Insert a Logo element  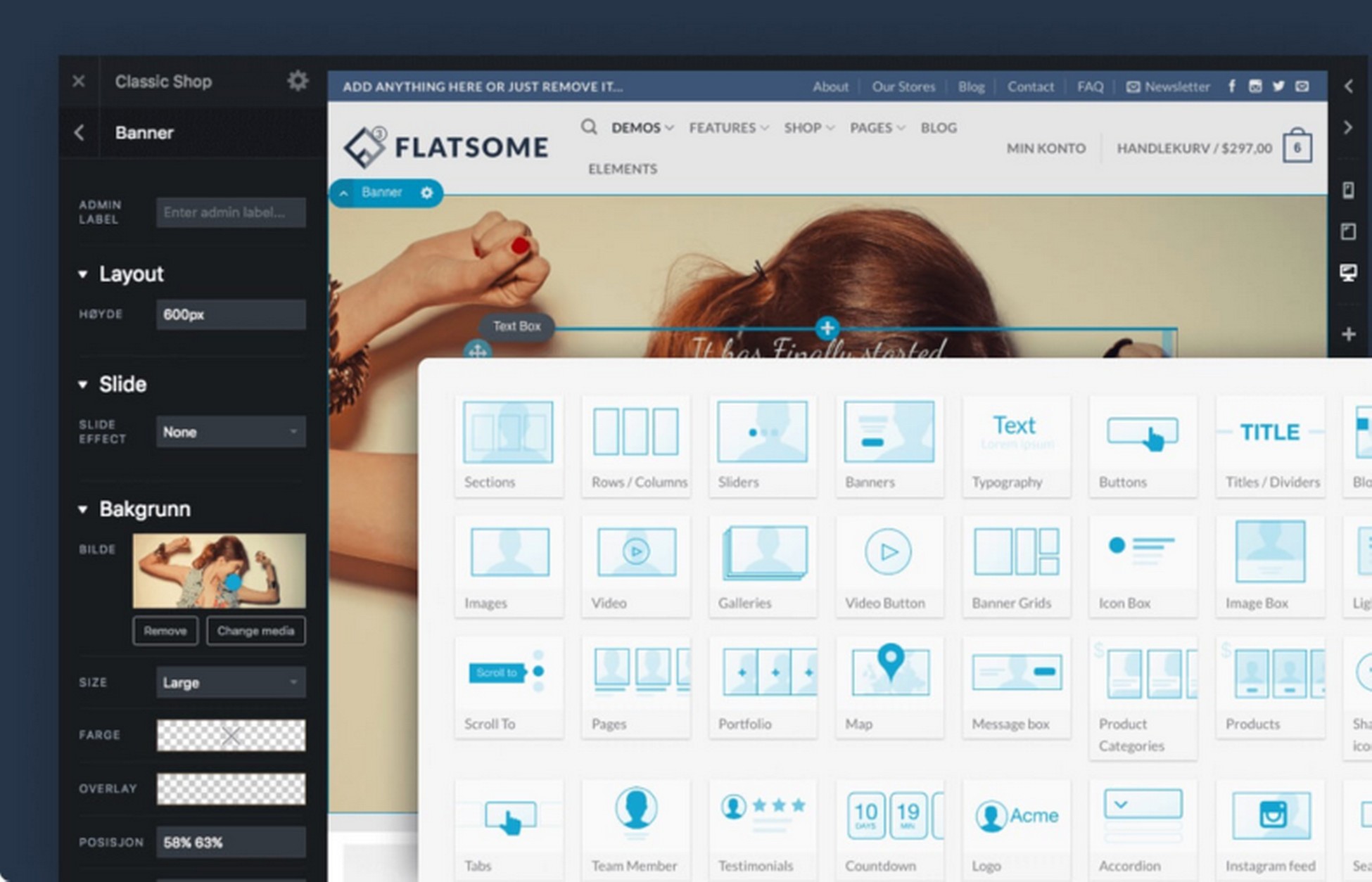[x=1016, y=830]
